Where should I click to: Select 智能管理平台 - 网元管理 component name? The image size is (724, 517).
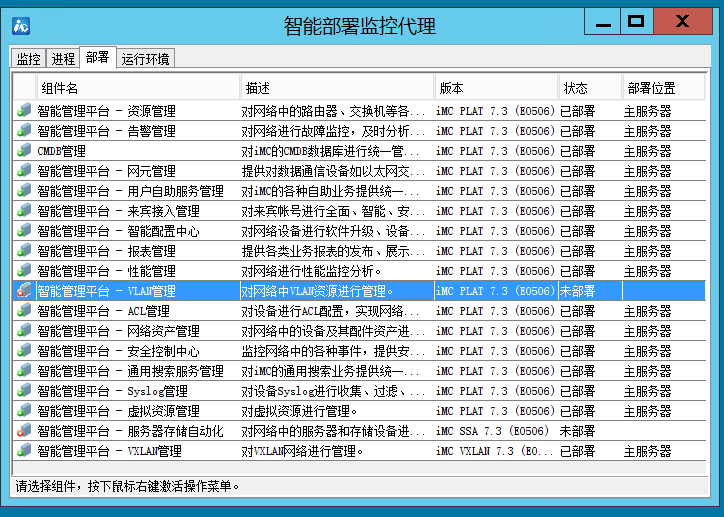coord(107,171)
